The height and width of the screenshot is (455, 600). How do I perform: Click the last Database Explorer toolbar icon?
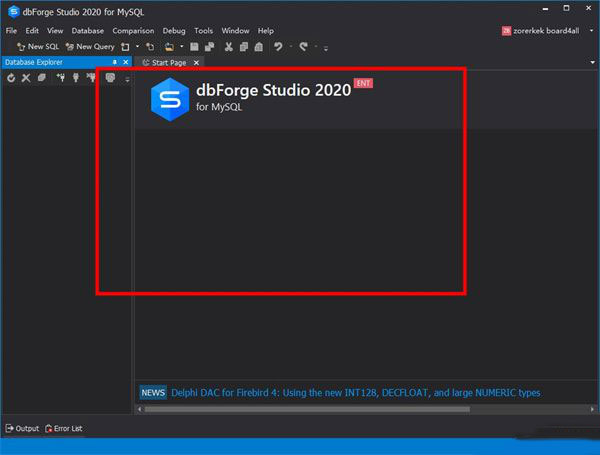(110, 78)
